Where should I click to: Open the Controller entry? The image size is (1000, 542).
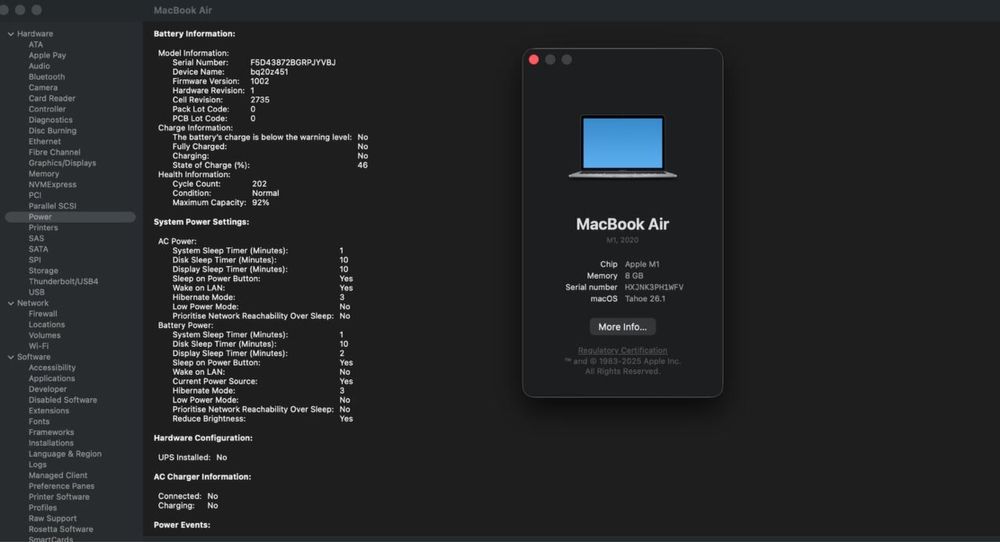47,110
